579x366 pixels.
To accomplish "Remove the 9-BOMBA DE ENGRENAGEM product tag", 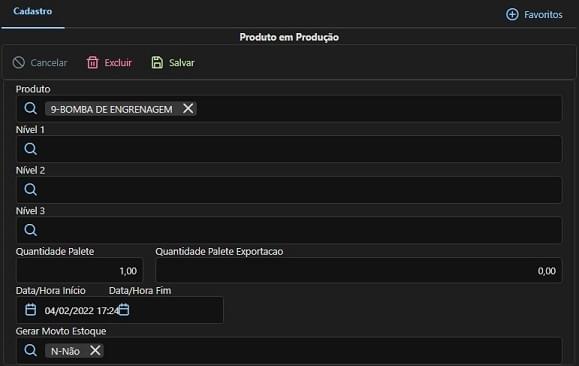I will (x=188, y=109).
